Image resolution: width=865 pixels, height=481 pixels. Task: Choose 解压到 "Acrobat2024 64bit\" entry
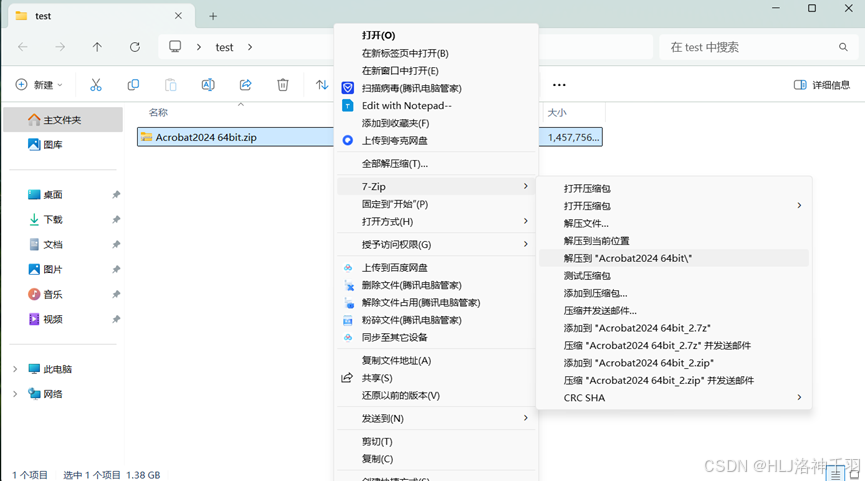674,258
